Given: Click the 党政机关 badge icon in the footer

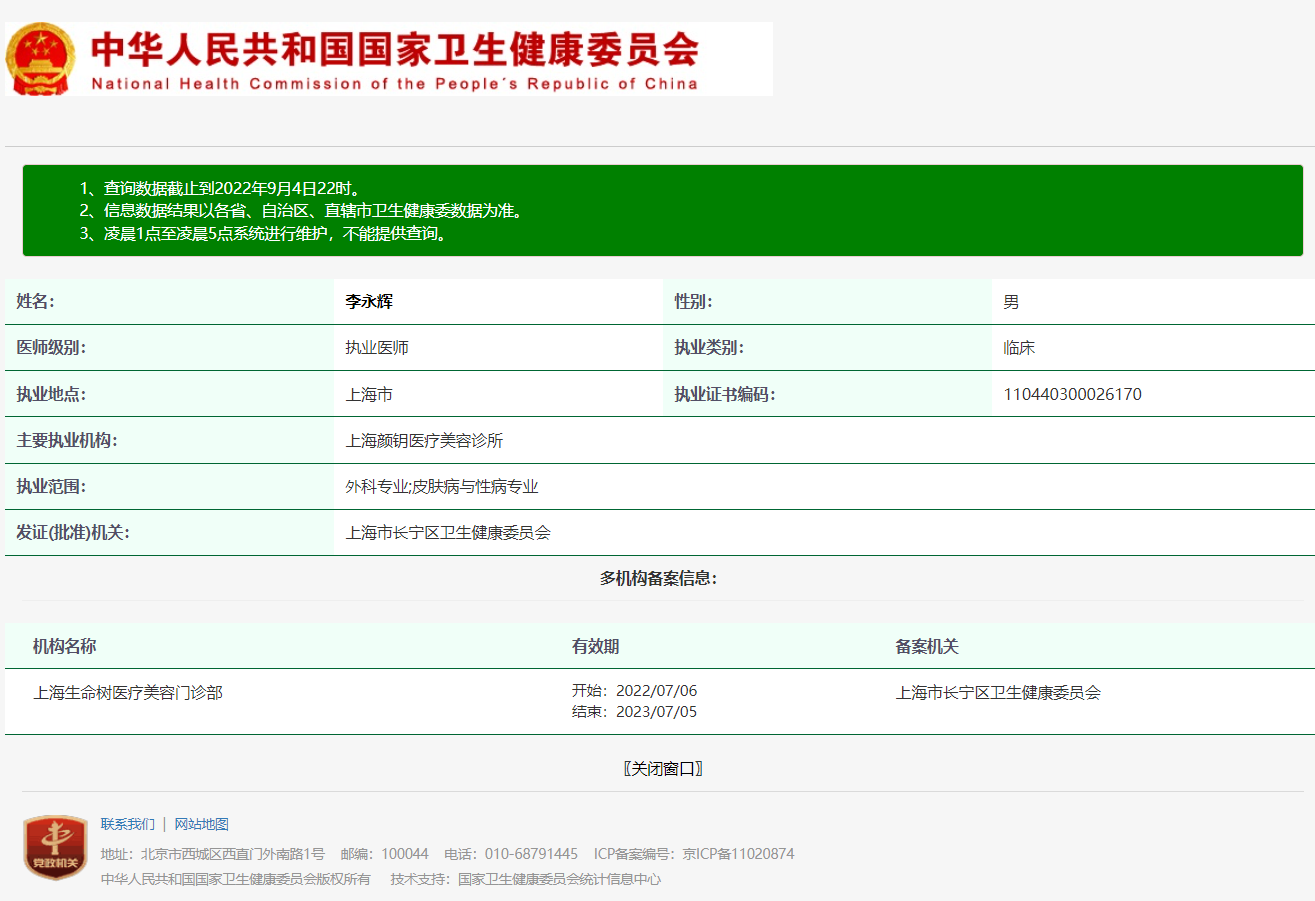Looking at the screenshot, I should point(56,847).
